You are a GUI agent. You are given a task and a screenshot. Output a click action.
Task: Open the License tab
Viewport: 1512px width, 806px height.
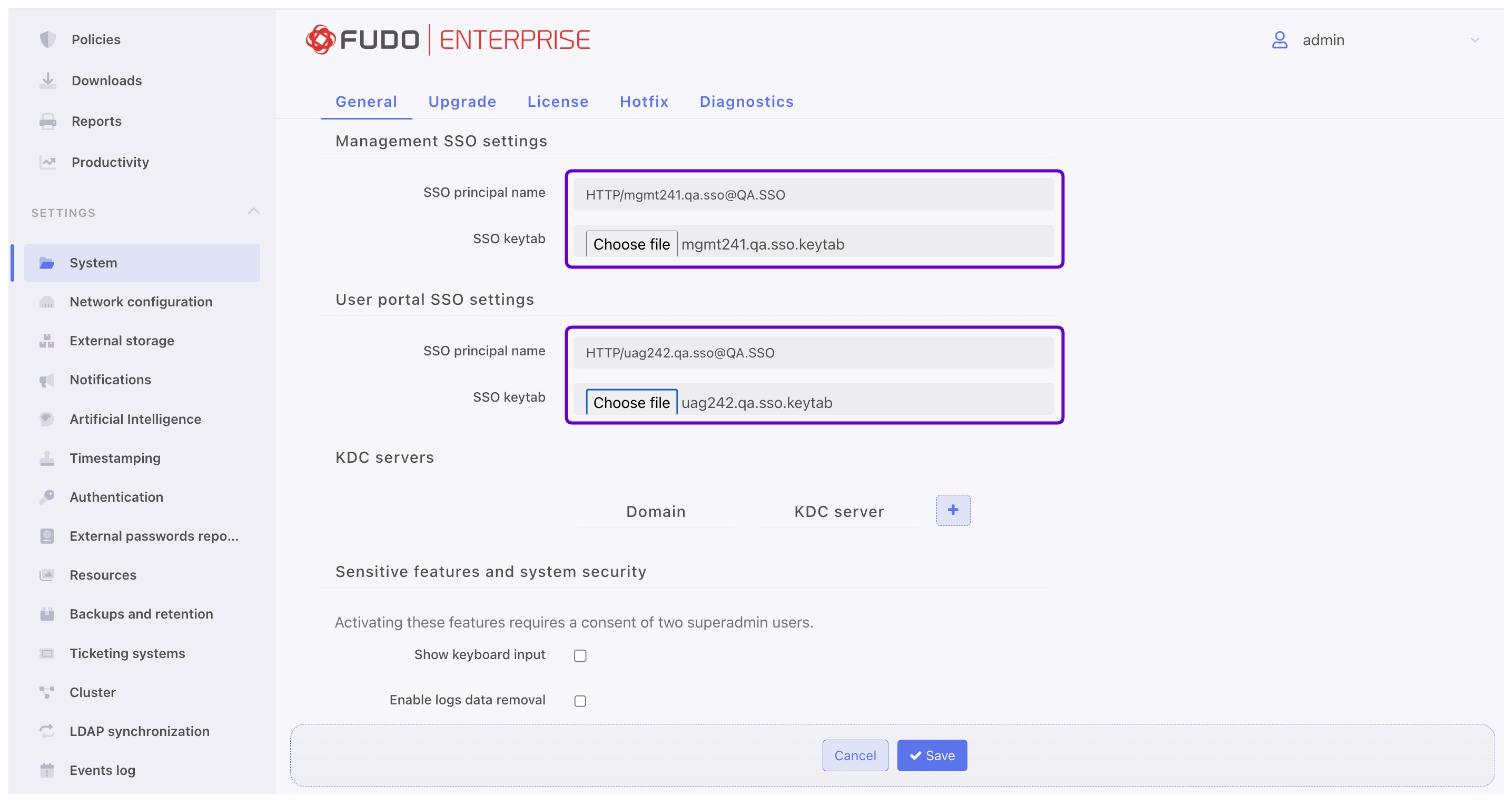[558, 102]
